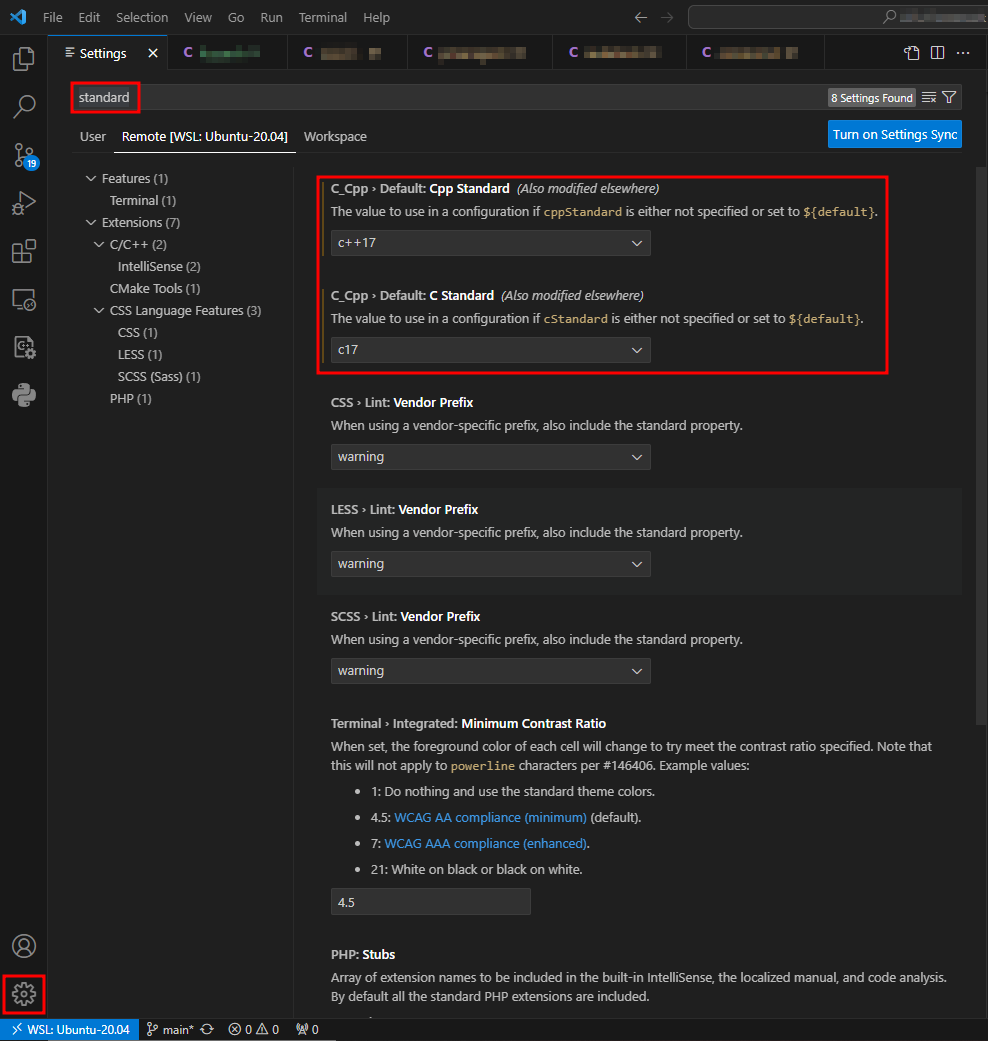Open the Go menu
The image size is (988, 1041).
pos(236,17)
